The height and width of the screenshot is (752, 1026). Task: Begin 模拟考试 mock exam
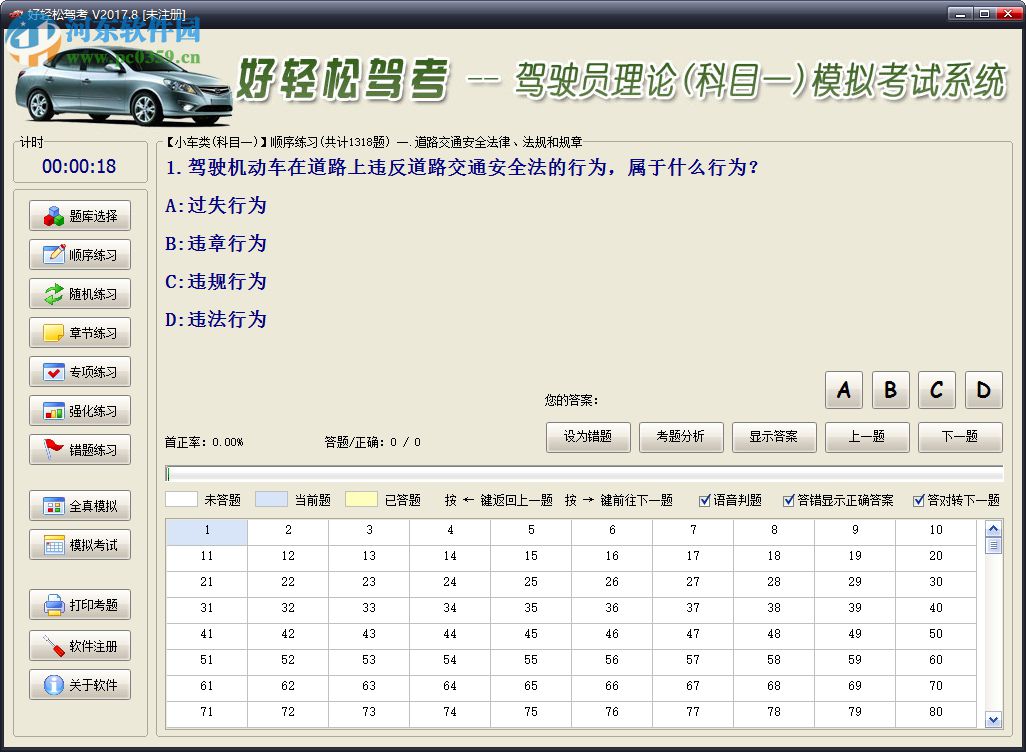79,545
